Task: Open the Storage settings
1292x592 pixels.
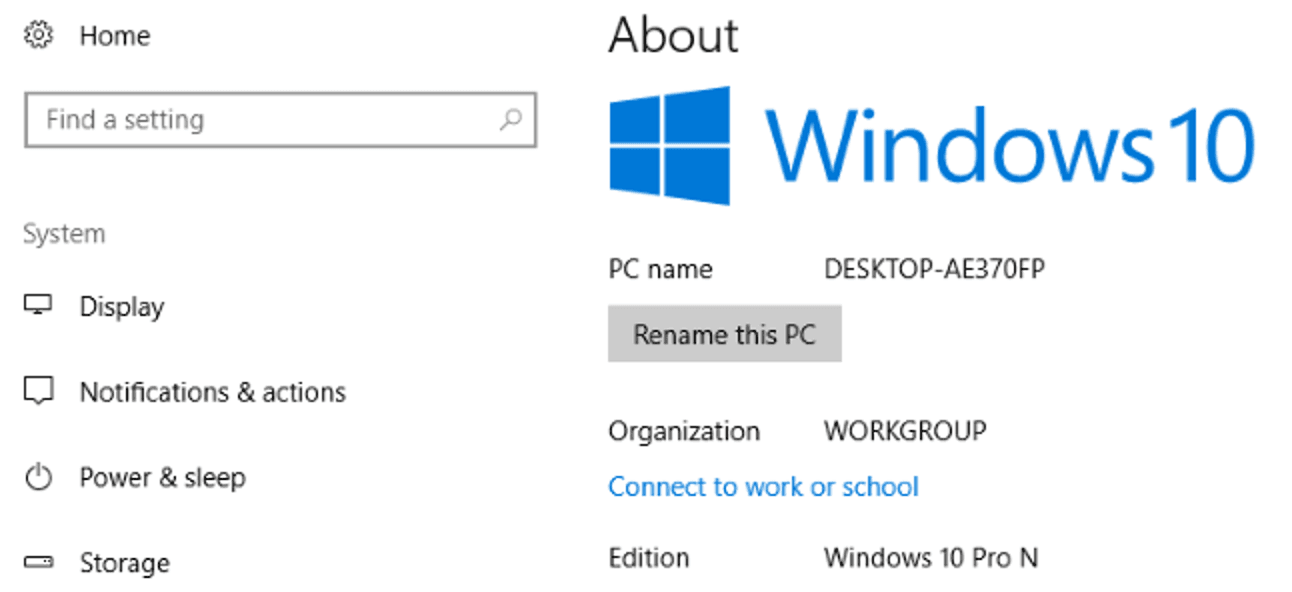Action: click(x=125, y=563)
